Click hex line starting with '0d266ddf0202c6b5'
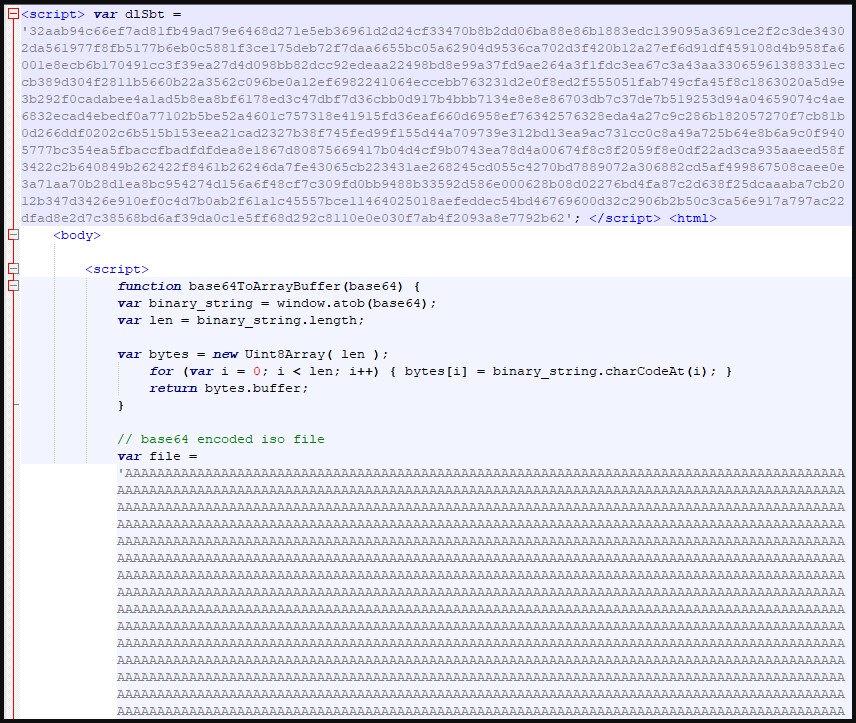 click(x=433, y=133)
